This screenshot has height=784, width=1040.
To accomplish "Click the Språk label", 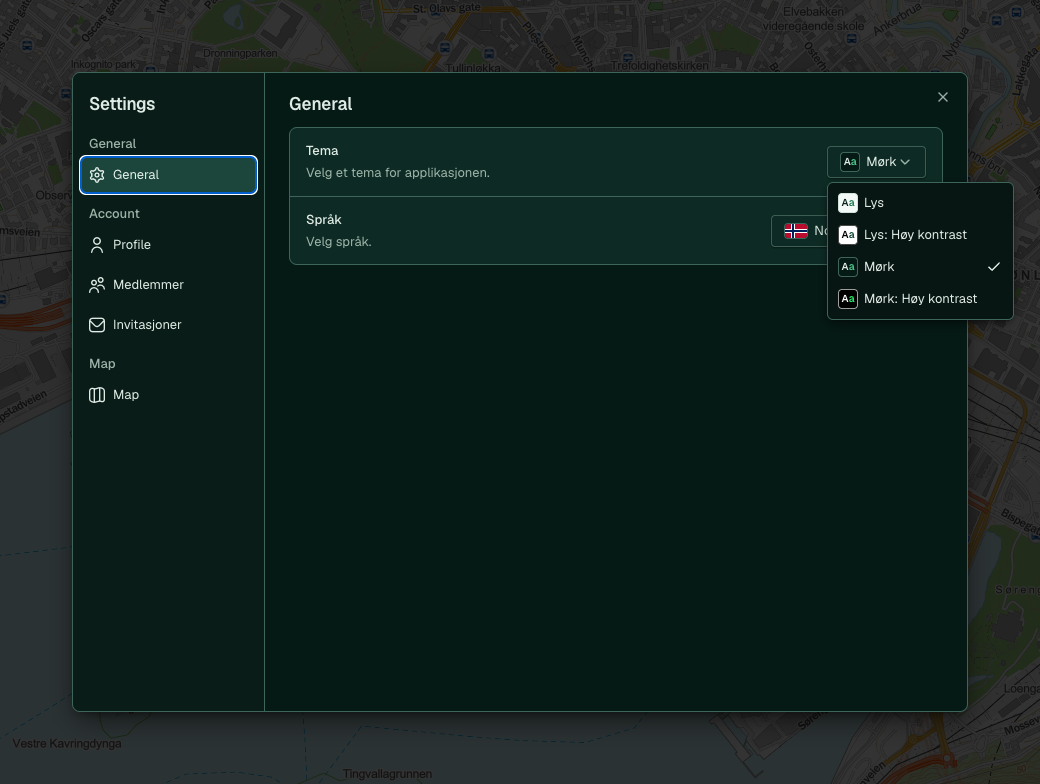I will click(324, 220).
